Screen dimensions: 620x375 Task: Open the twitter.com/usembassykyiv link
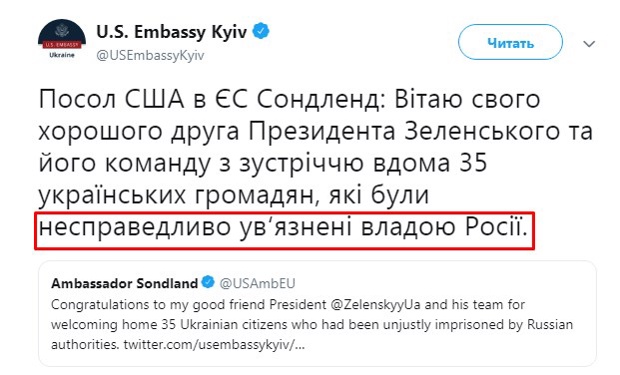214,345
